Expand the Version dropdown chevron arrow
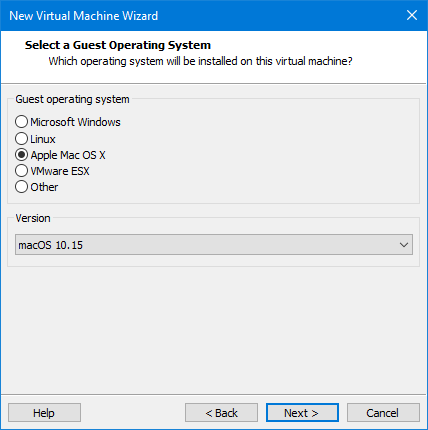Image resolution: width=428 pixels, height=430 pixels. point(404,245)
